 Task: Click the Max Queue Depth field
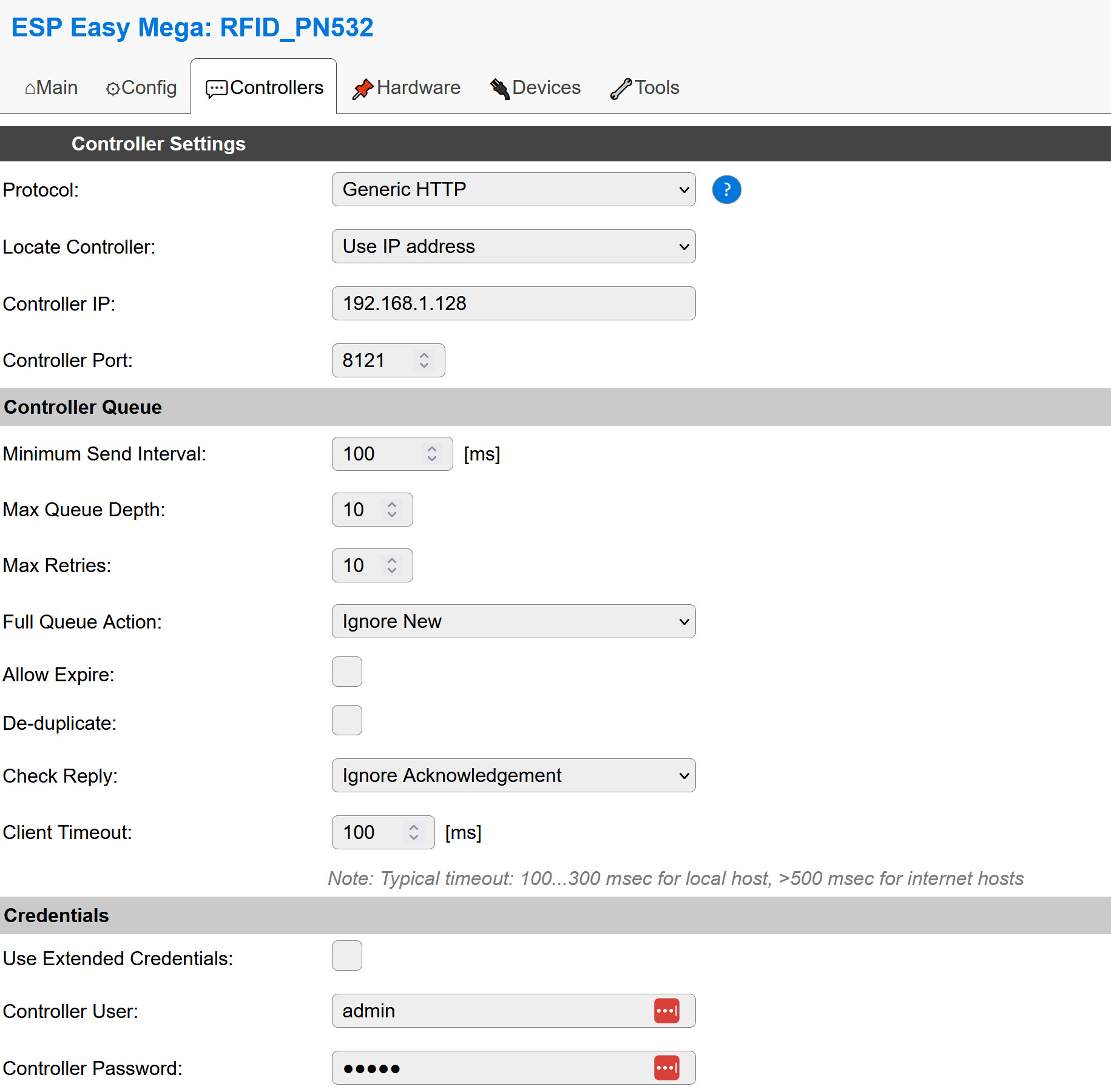[372, 510]
